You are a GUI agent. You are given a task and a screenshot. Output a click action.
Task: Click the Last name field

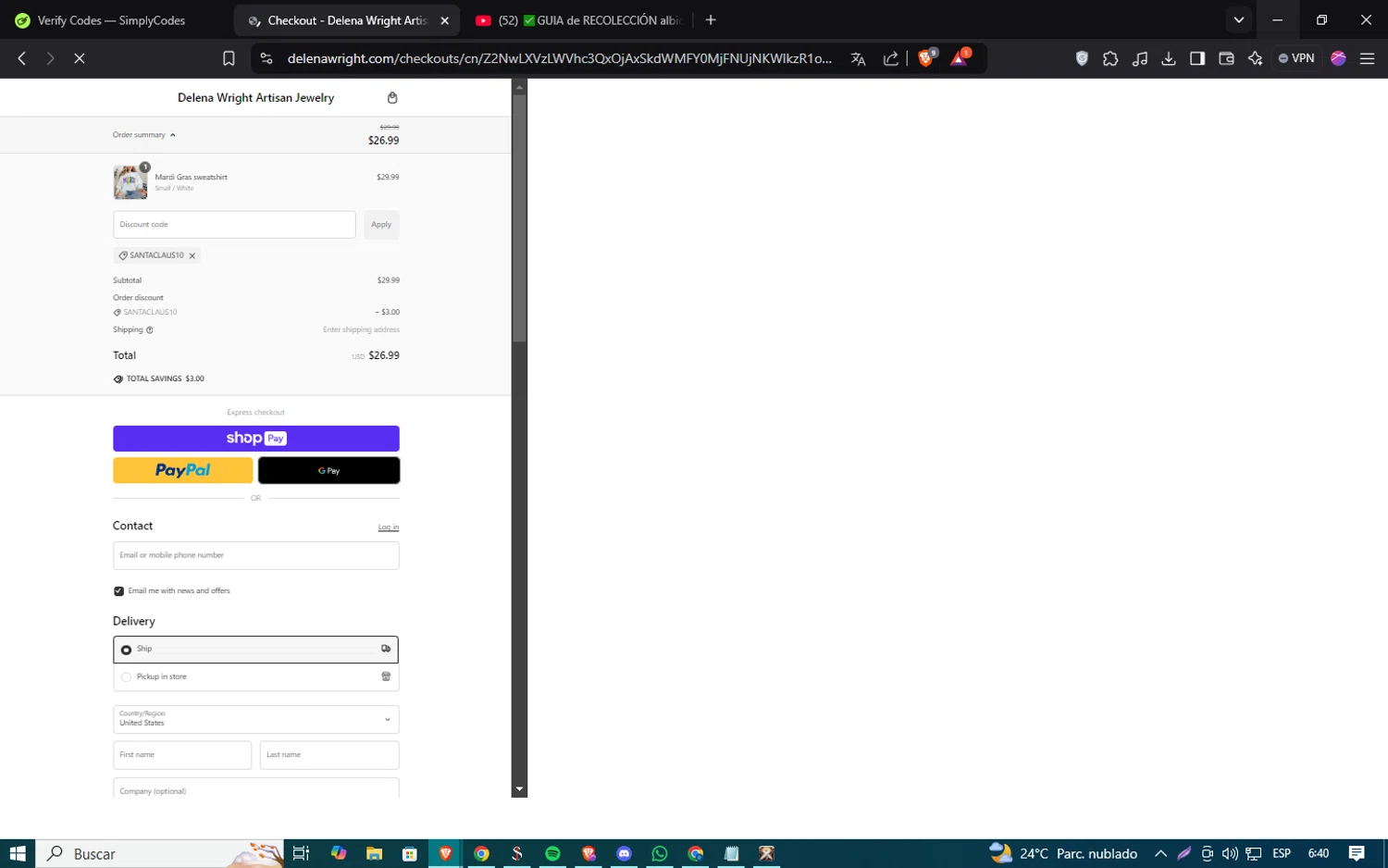329,755
